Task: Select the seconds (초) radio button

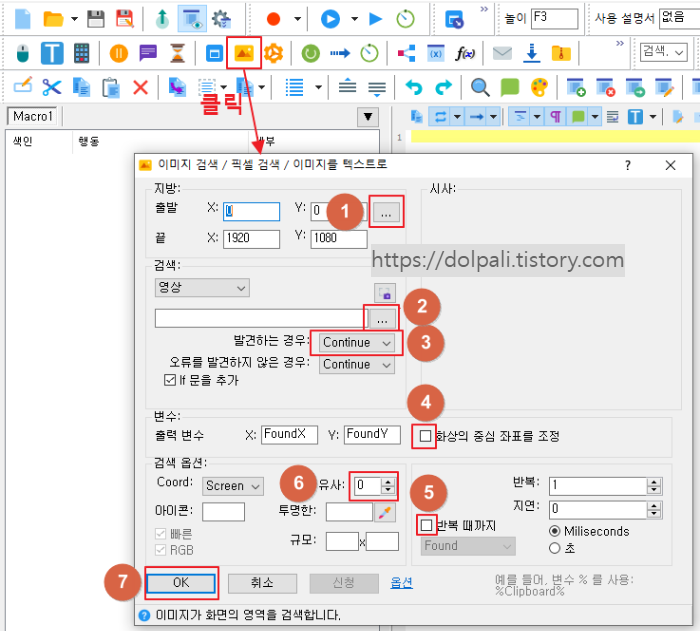Action: [x=554, y=548]
